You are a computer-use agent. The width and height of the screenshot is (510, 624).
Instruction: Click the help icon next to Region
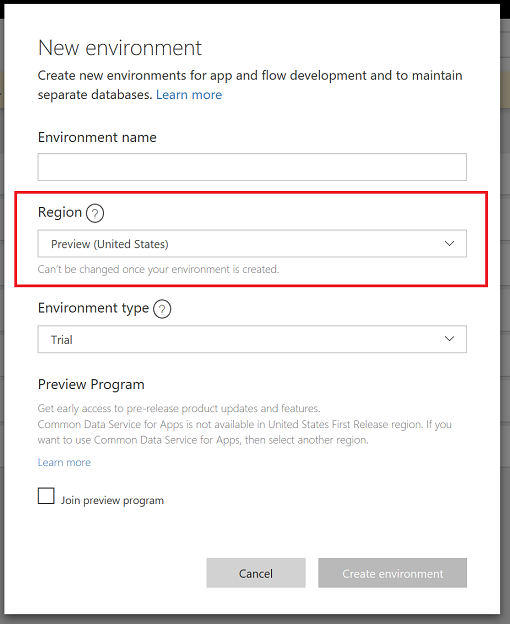coord(95,213)
